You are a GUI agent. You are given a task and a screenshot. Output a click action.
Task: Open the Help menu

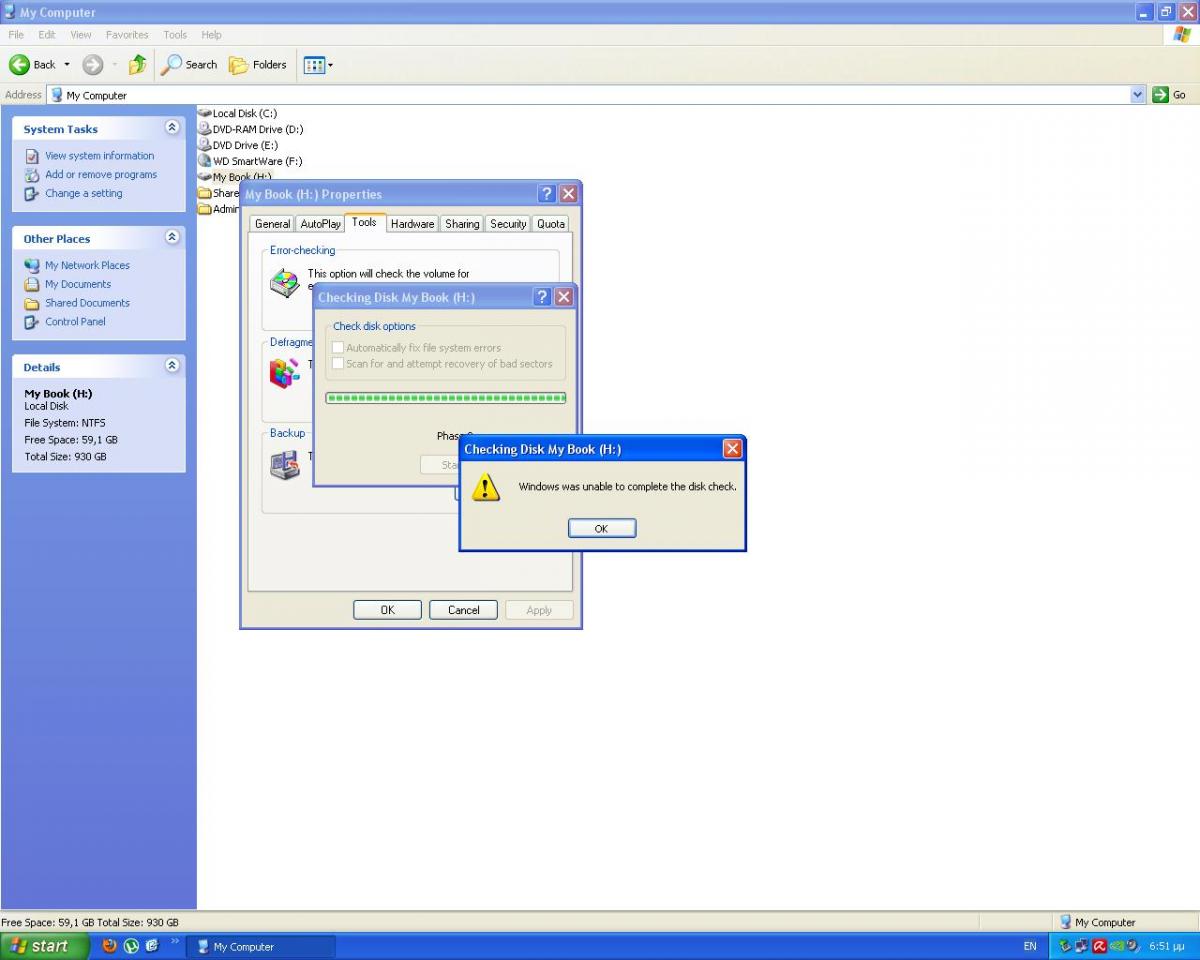[x=211, y=35]
